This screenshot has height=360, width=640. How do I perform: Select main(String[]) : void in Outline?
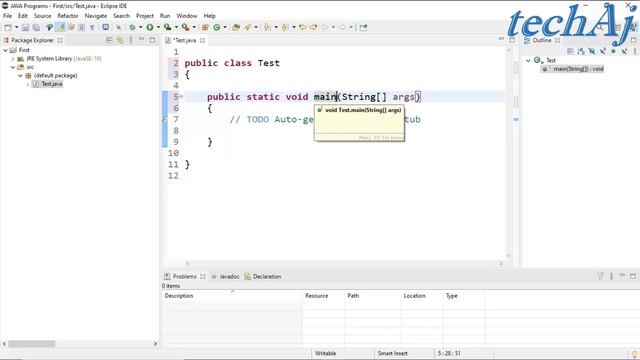coord(573,69)
